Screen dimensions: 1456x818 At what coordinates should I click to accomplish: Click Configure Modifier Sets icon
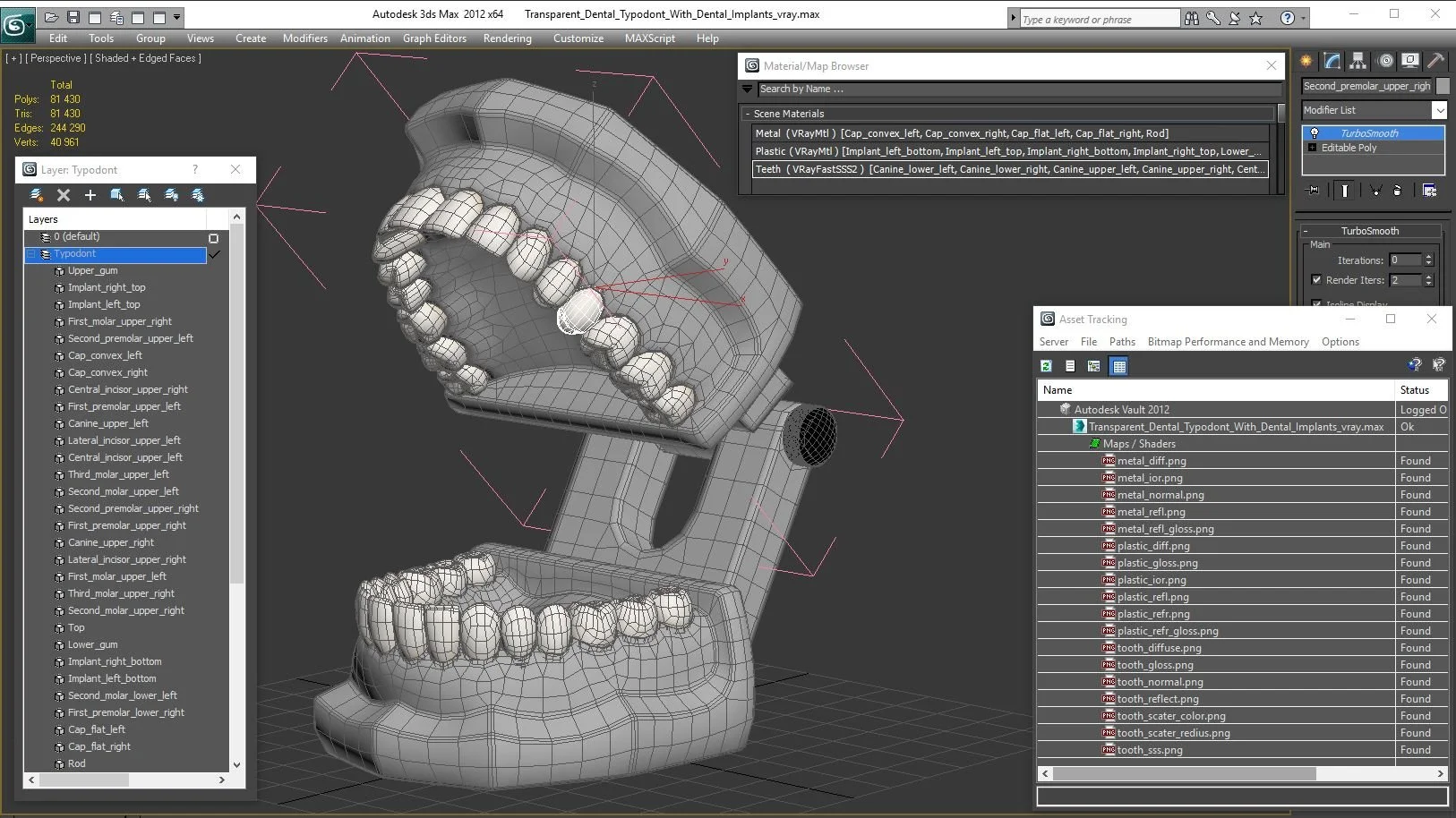pos(1429,191)
